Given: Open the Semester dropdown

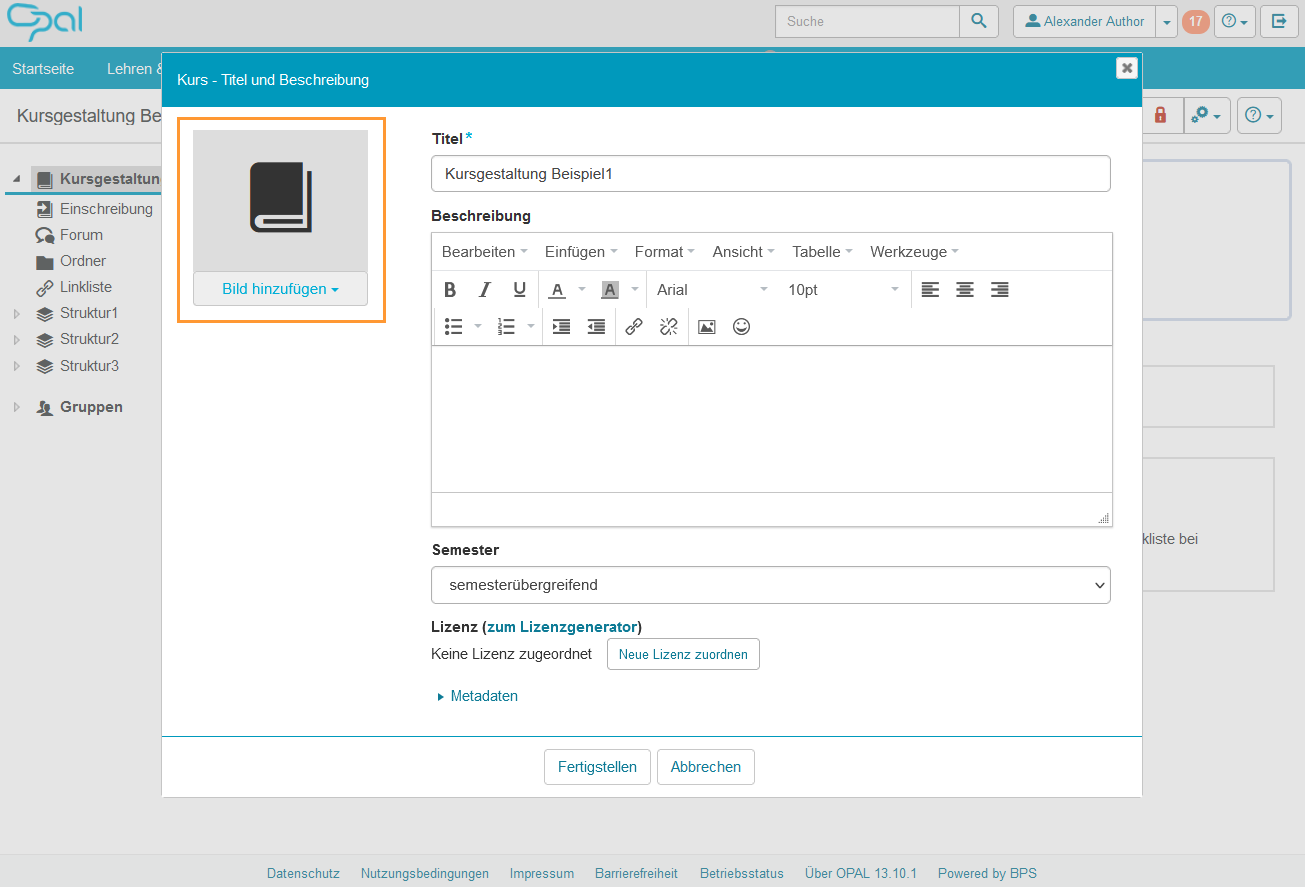Looking at the screenshot, I should 770,585.
